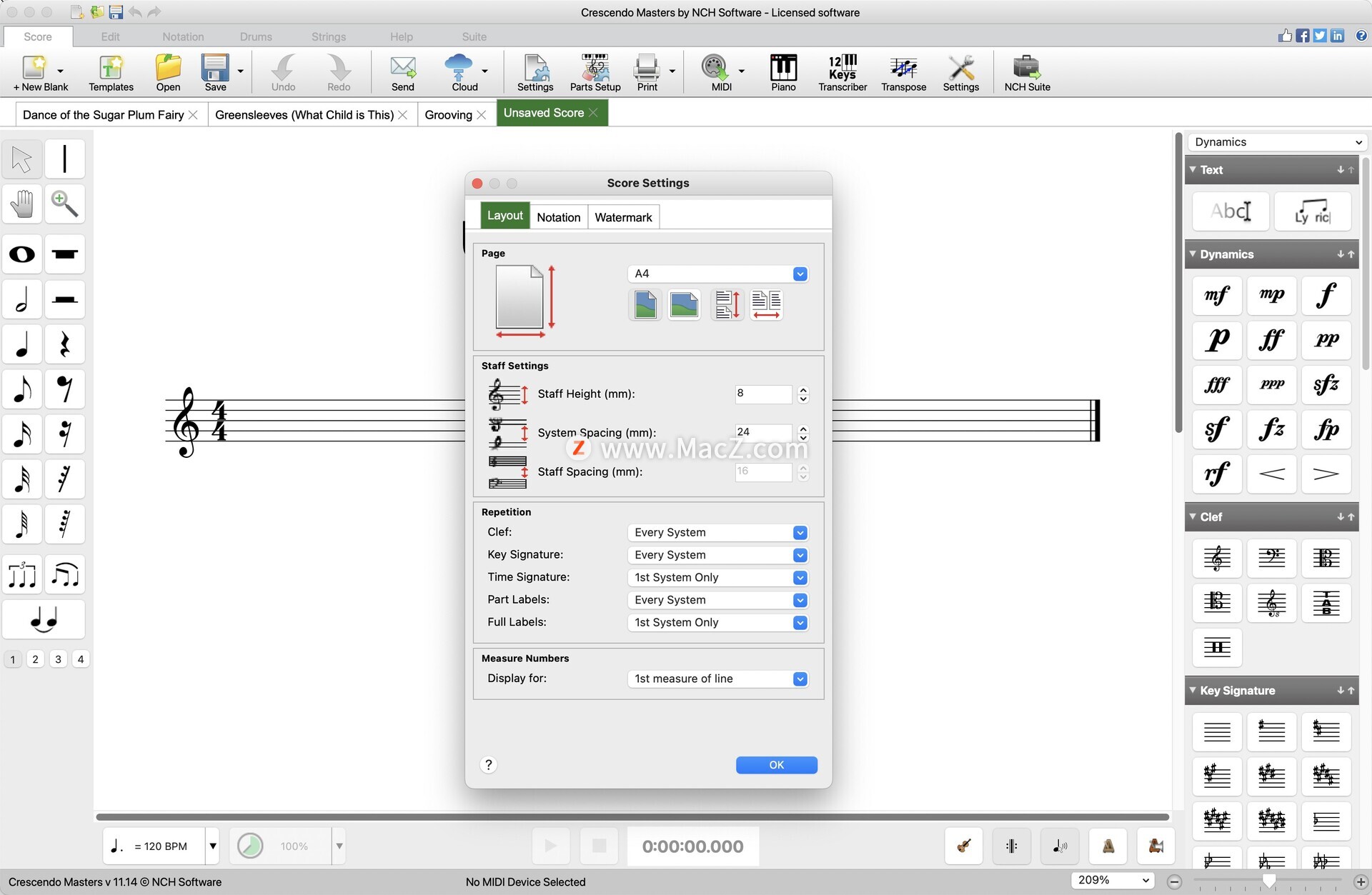Click the Save toolbar button
The width and height of the screenshot is (1372, 895).
(x=215, y=73)
